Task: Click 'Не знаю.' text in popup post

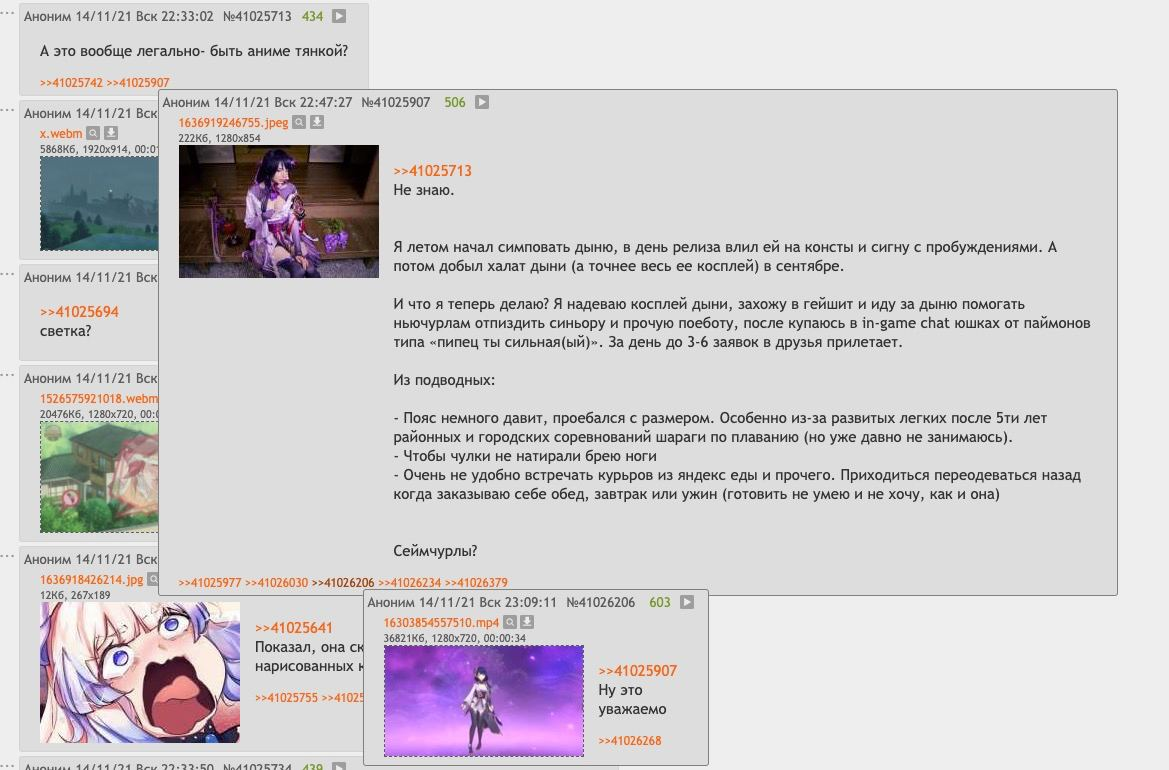Action: coord(423,190)
